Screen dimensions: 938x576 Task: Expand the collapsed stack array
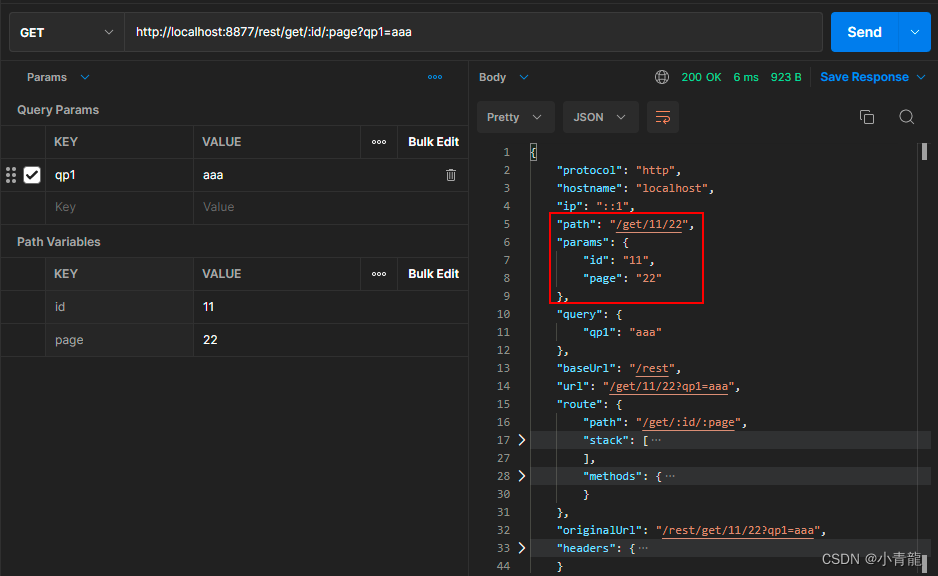522,440
